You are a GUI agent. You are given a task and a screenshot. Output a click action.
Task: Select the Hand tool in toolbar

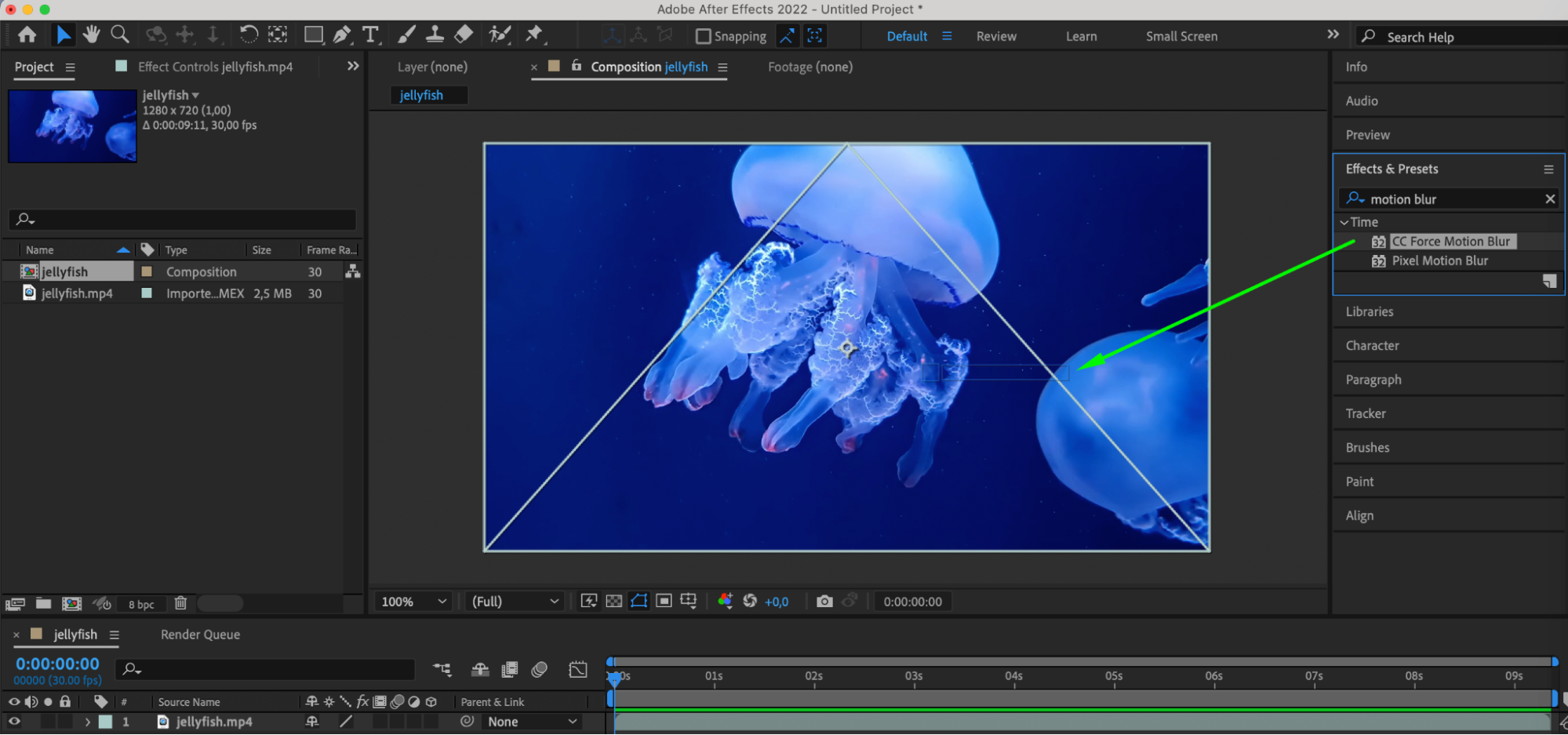click(92, 35)
